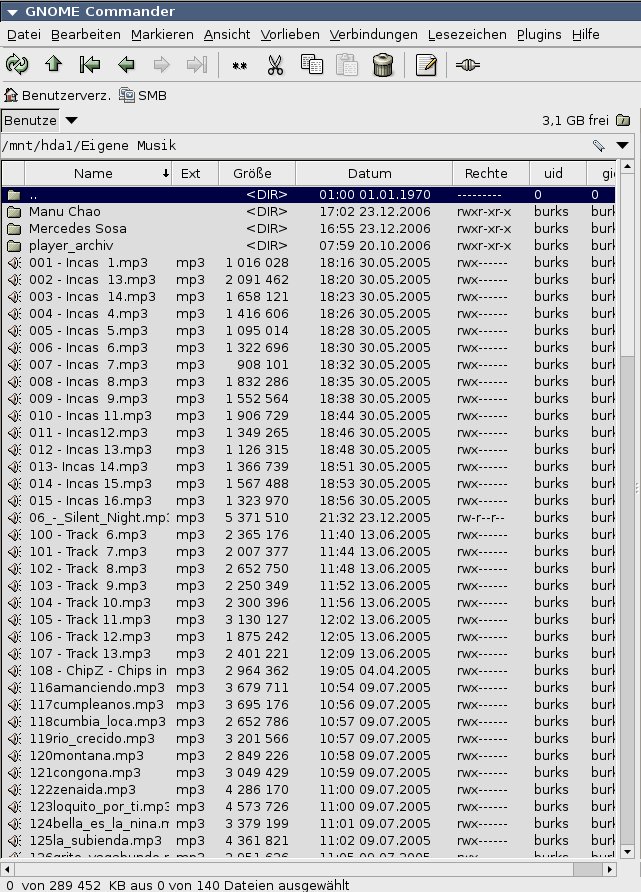Open the Datei menu

pyautogui.click(x=24, y=35)
